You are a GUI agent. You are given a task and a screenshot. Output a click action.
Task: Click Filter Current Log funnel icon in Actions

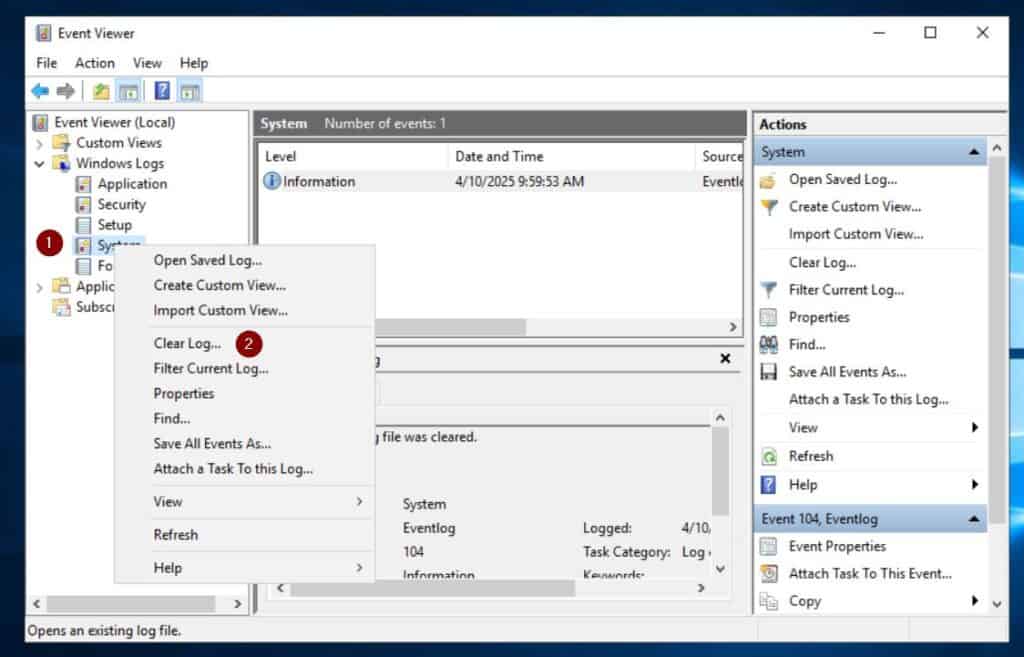769,289
